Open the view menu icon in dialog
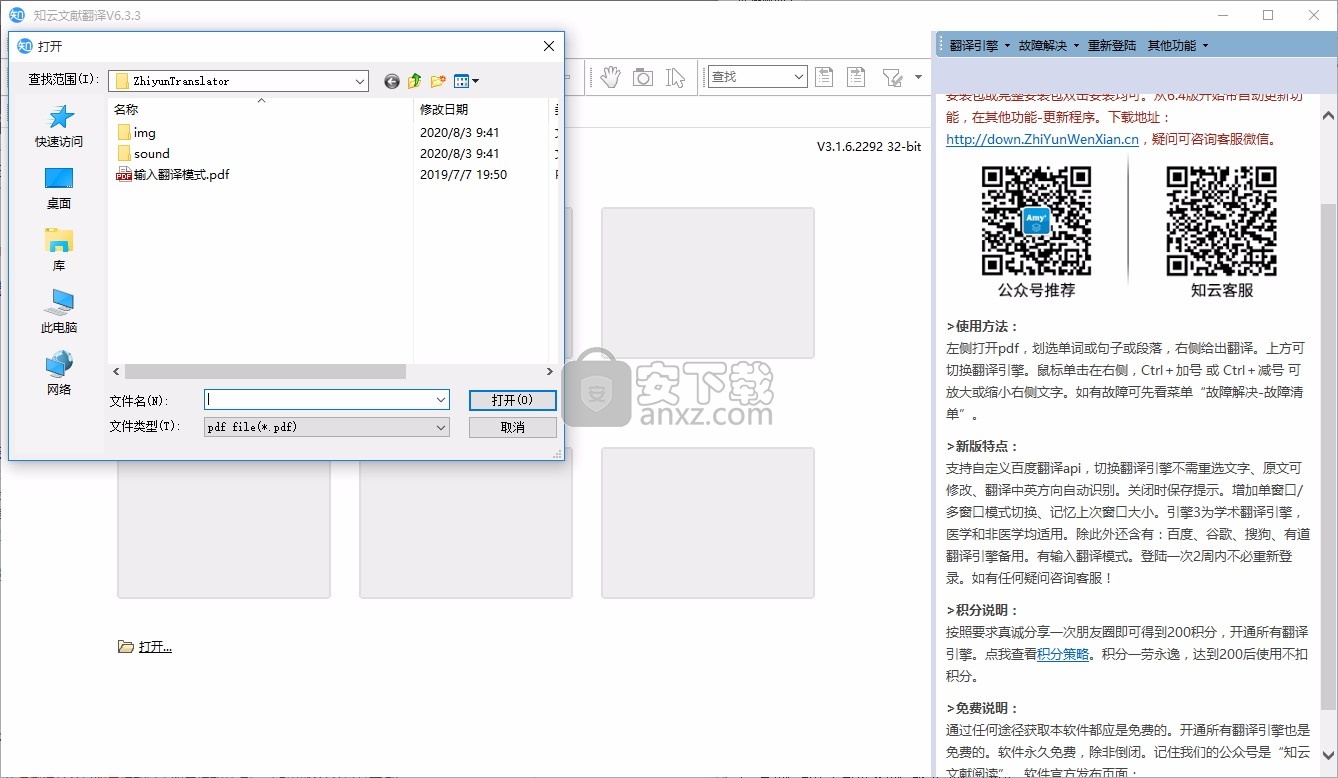1338x778 pixels. coord(466,81)
